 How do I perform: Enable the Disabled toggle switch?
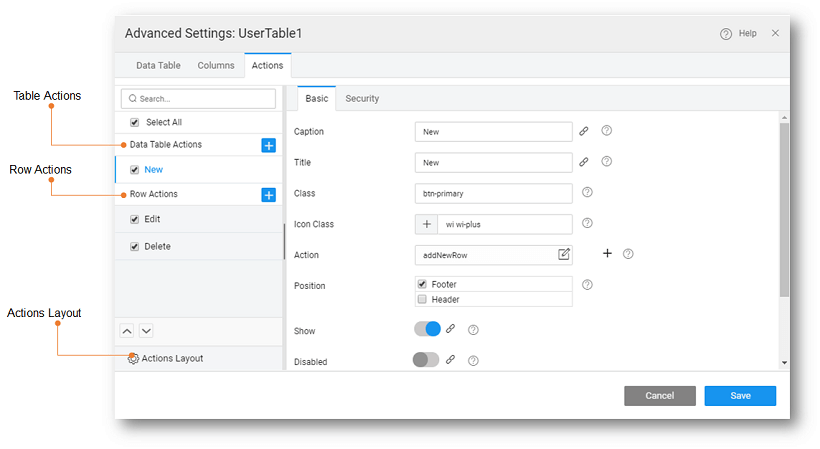point(426,360)
